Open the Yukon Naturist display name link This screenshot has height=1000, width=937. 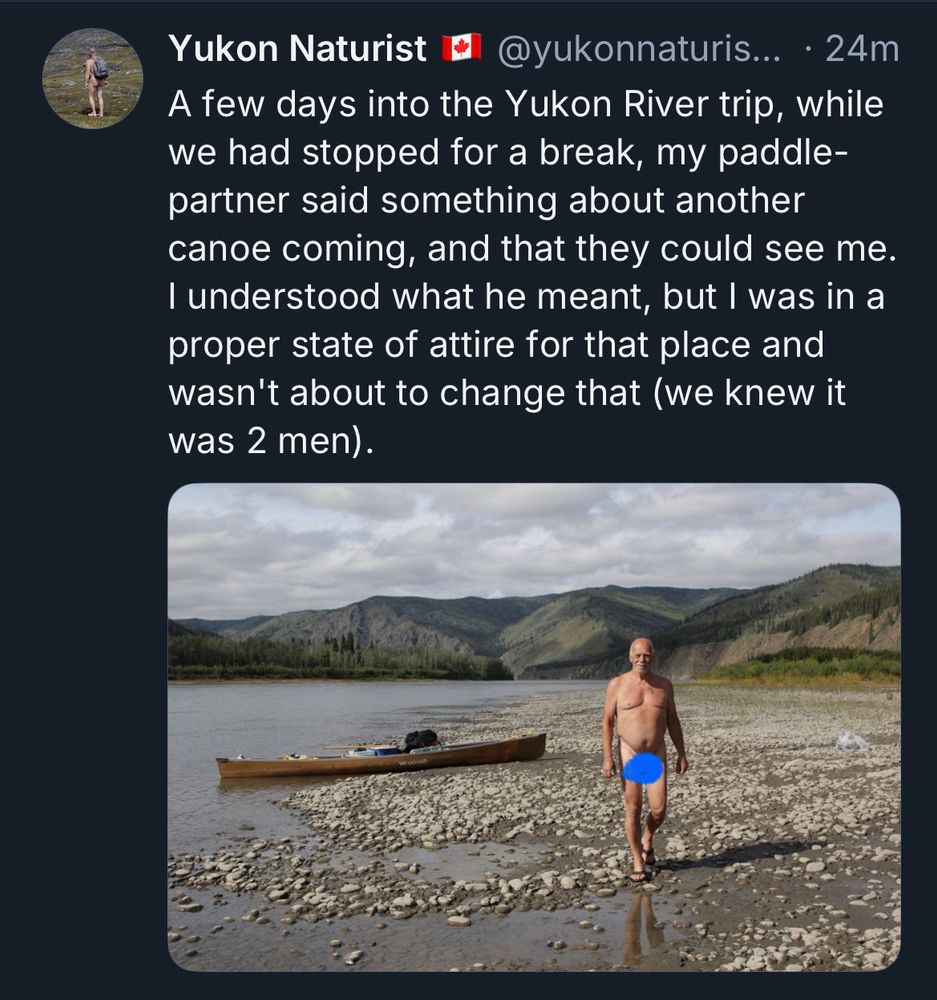pyautogui.click(x=297, y=48)
